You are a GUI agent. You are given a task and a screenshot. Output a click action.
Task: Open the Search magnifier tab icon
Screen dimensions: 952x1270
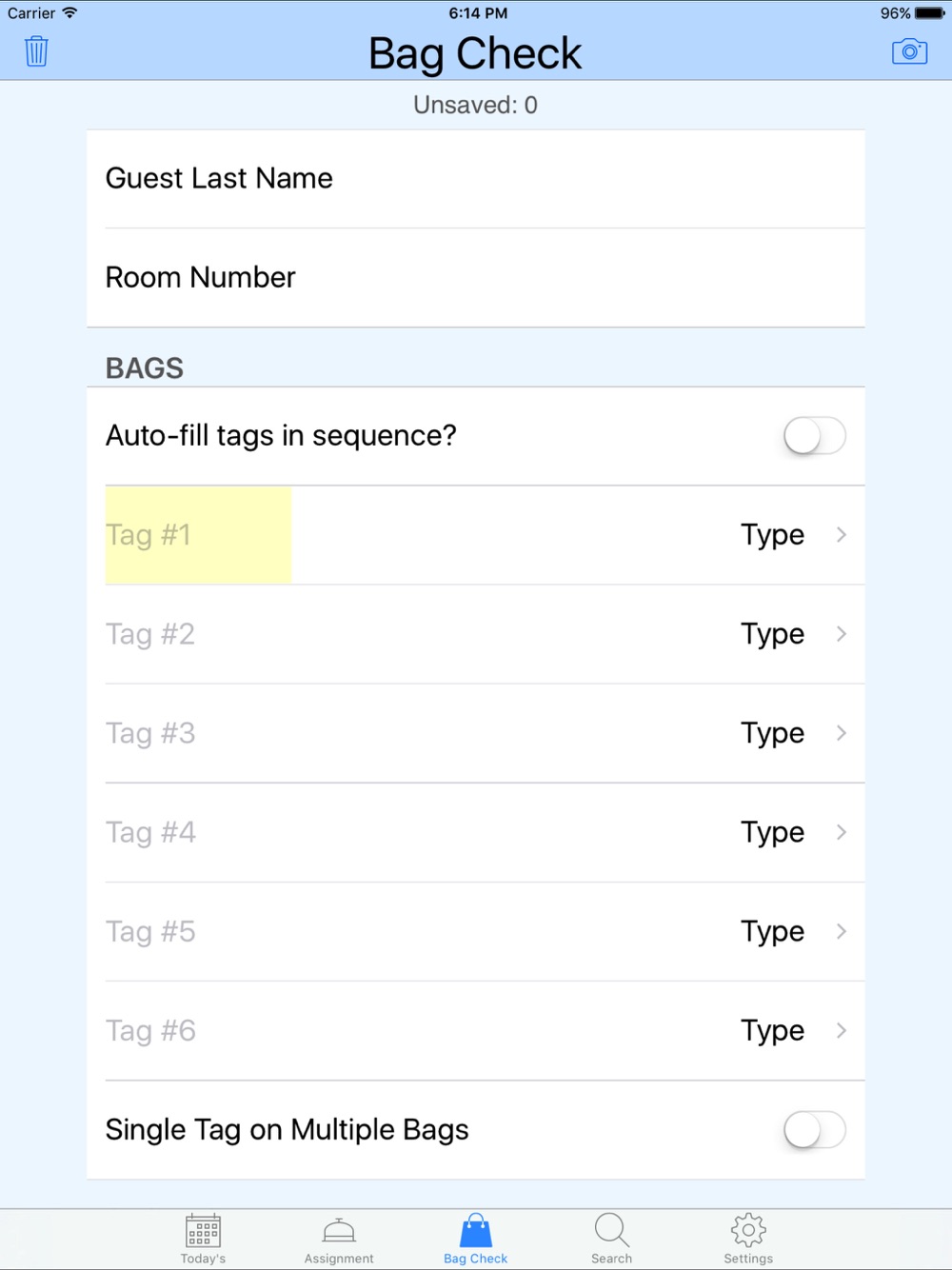[x=611, y=1231]
